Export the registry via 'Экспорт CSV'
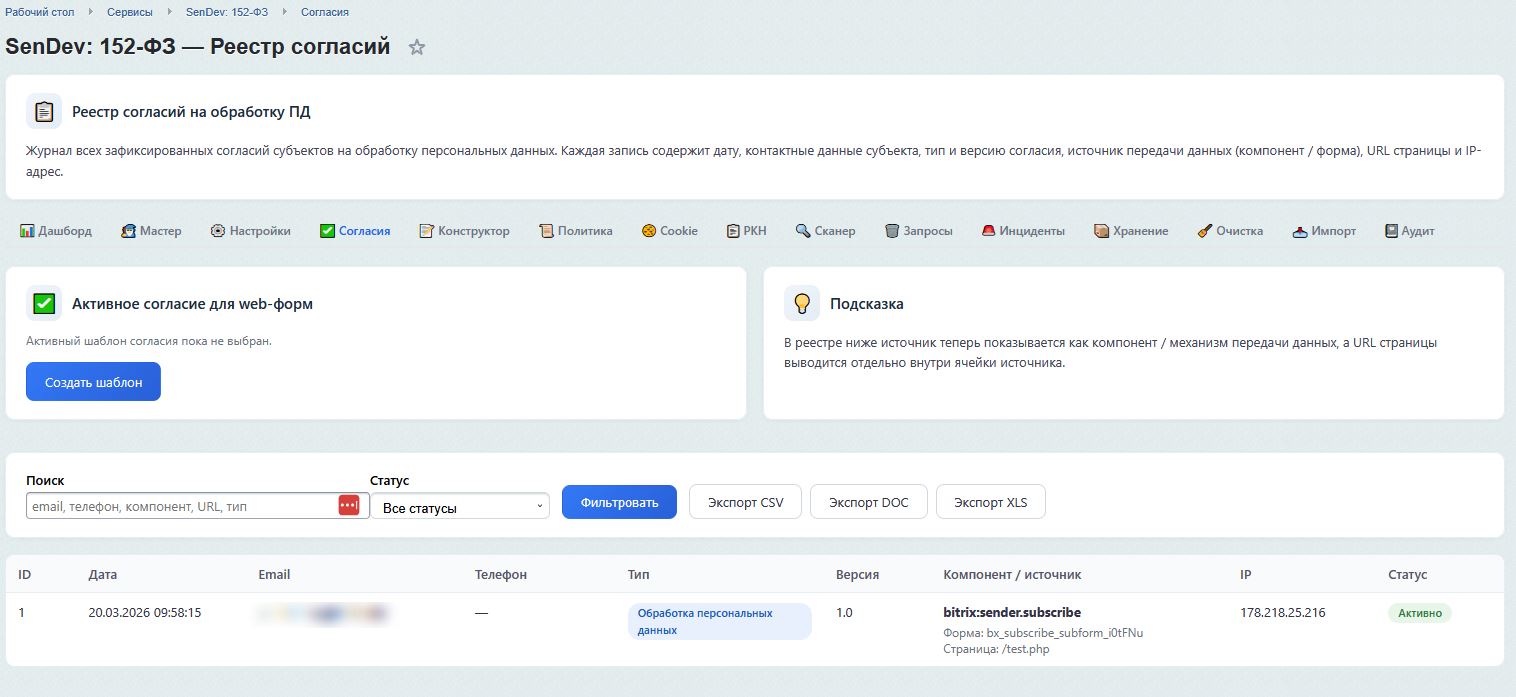 click(745, 502)
